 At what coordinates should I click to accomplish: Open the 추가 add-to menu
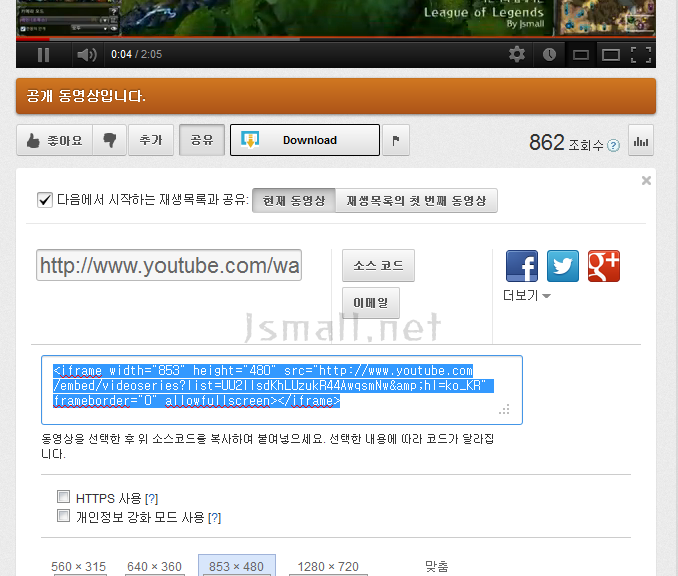pos(151,140)
